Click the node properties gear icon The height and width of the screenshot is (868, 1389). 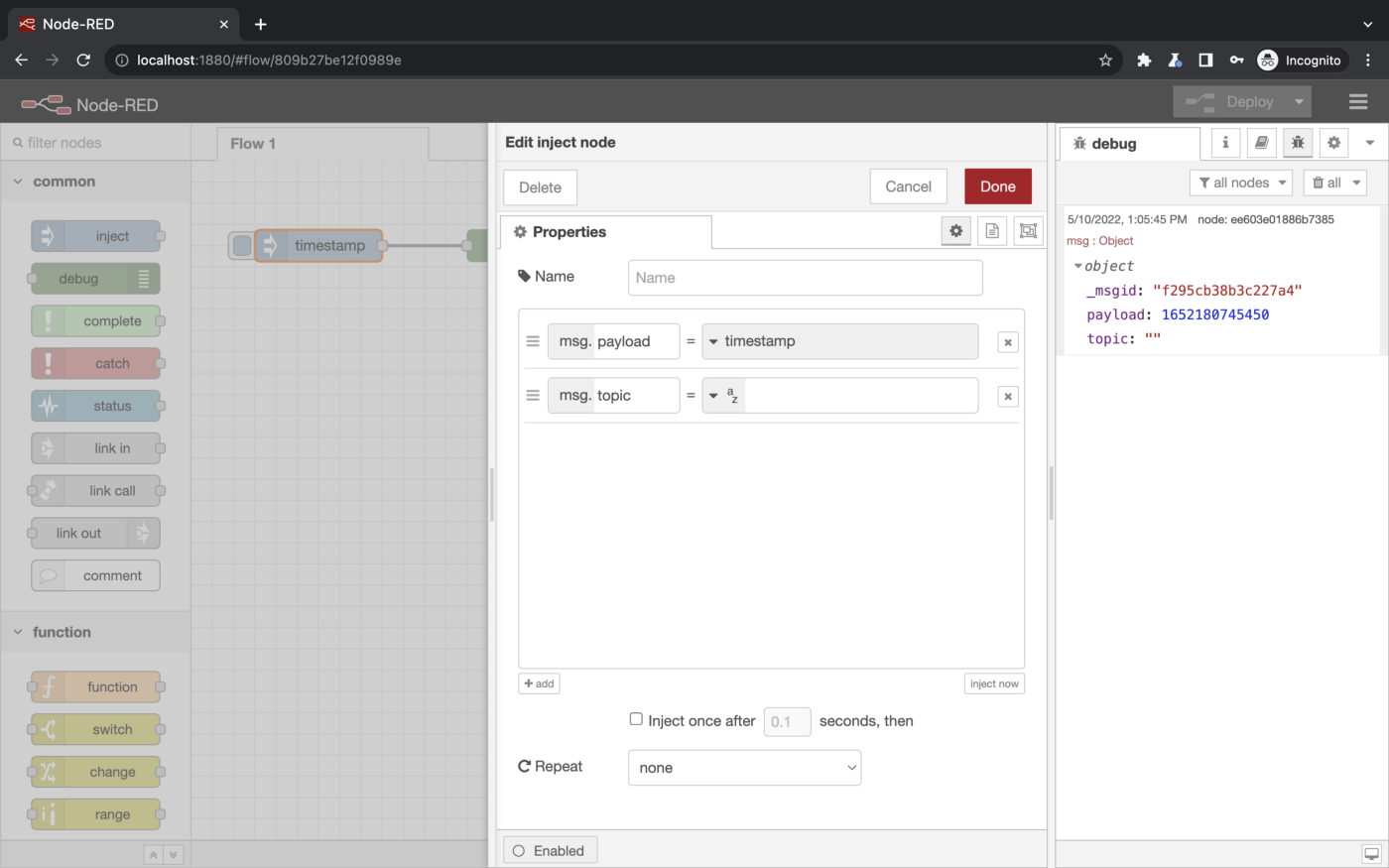point(955,231)
